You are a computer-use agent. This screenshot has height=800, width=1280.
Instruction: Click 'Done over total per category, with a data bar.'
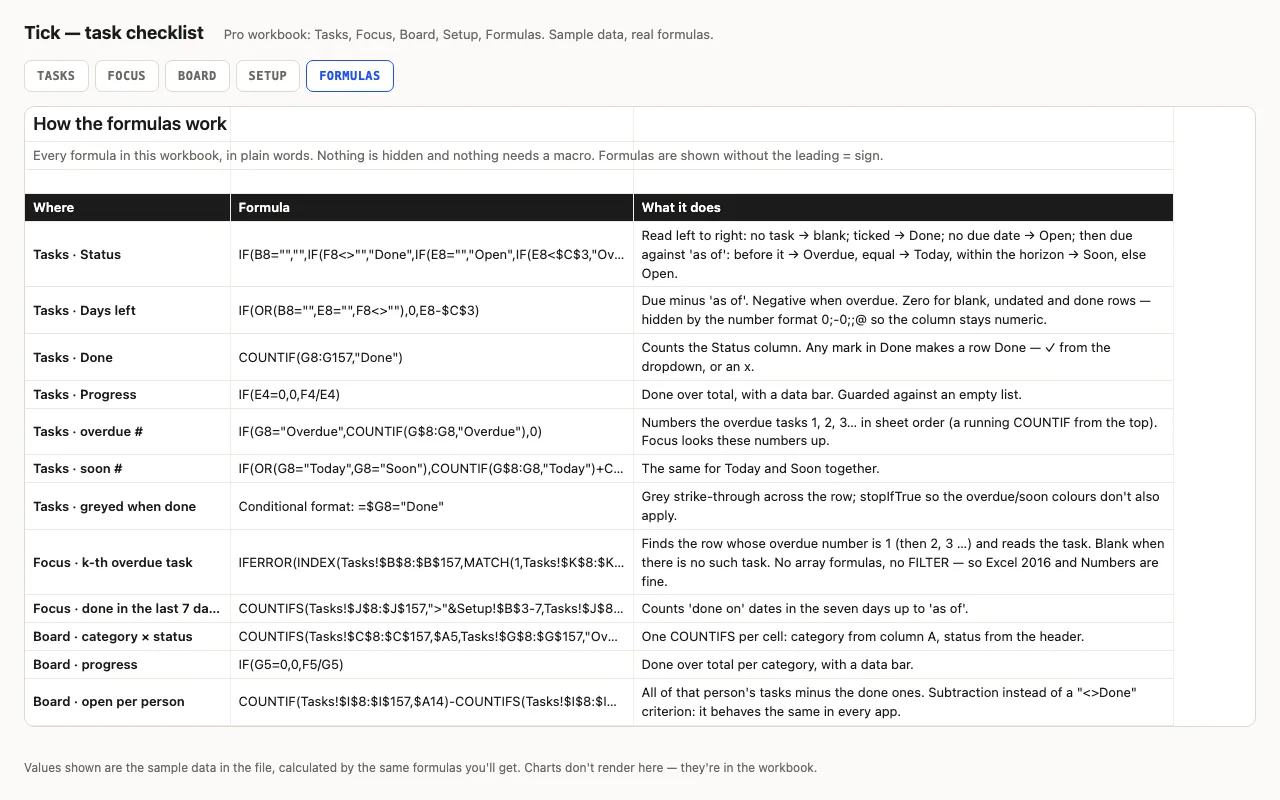click(x=903, y=664)
